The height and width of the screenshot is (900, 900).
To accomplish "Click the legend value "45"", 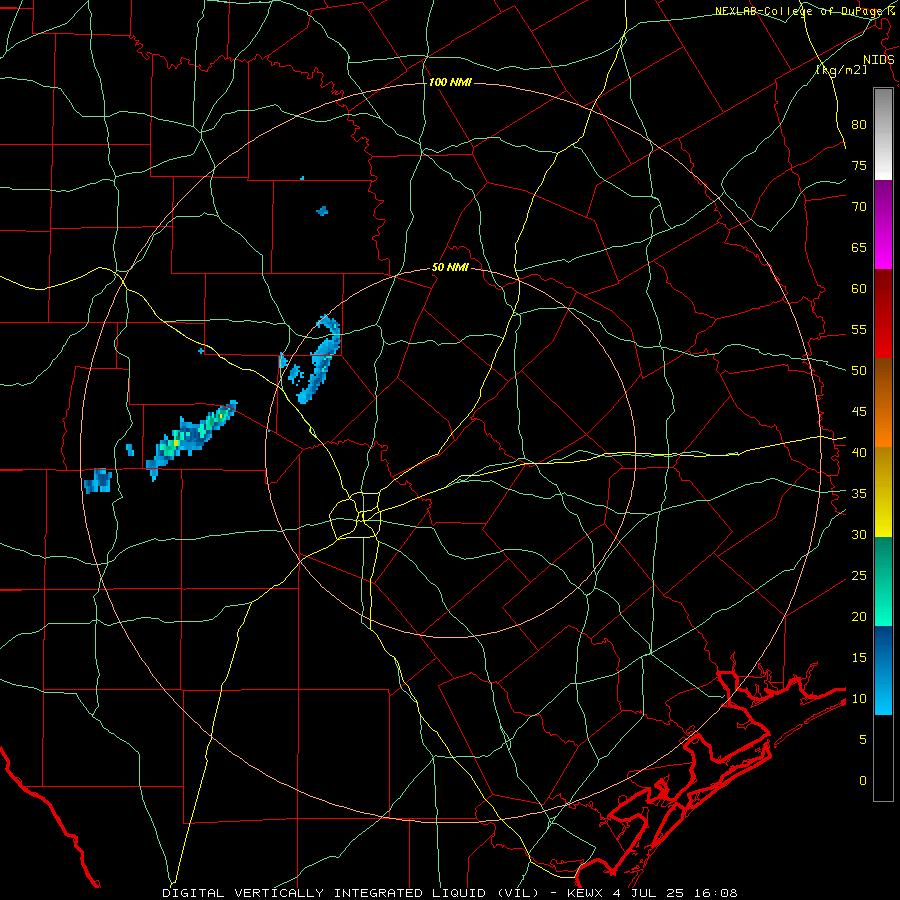I will click(x=859, y=412).
